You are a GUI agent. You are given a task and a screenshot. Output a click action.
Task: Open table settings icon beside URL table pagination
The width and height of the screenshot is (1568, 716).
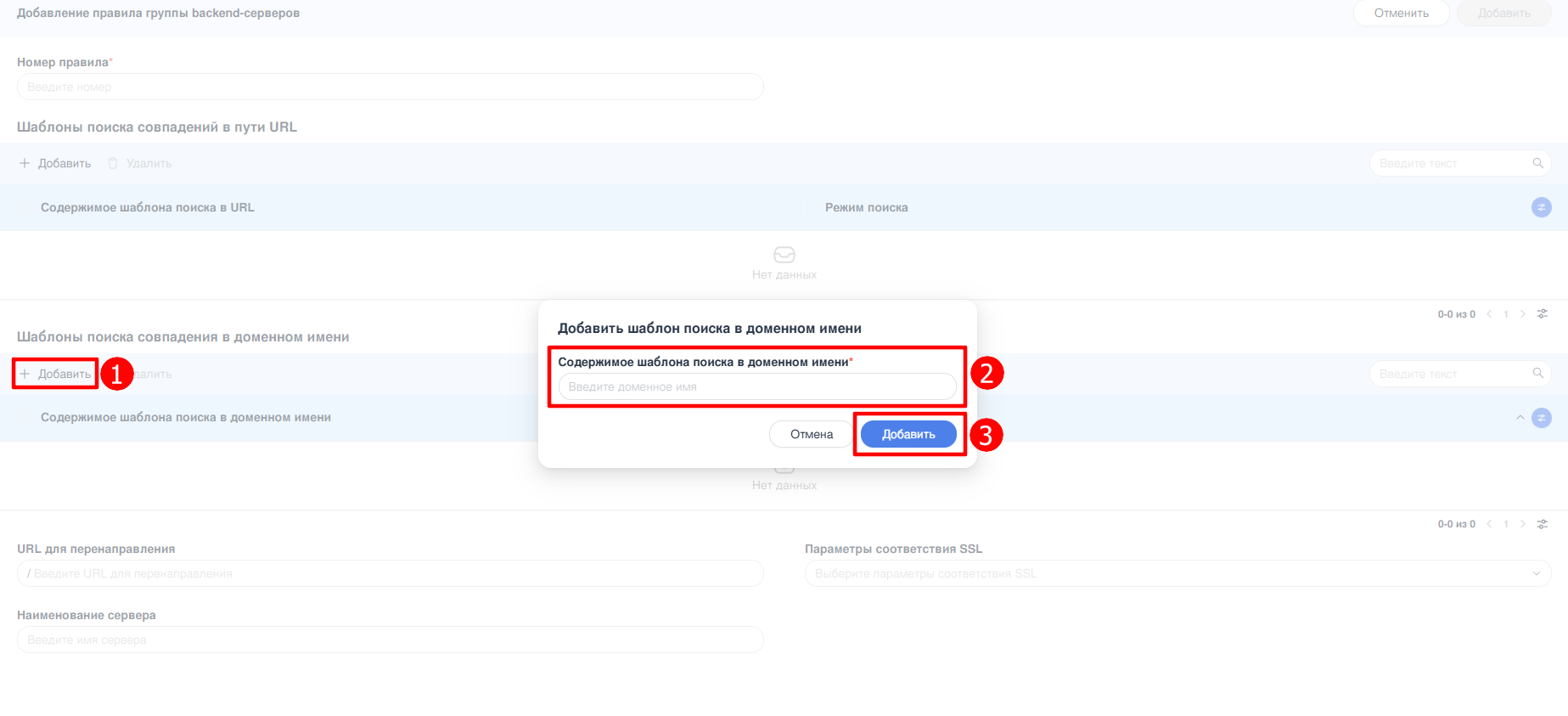click(x=1543, y=314)
